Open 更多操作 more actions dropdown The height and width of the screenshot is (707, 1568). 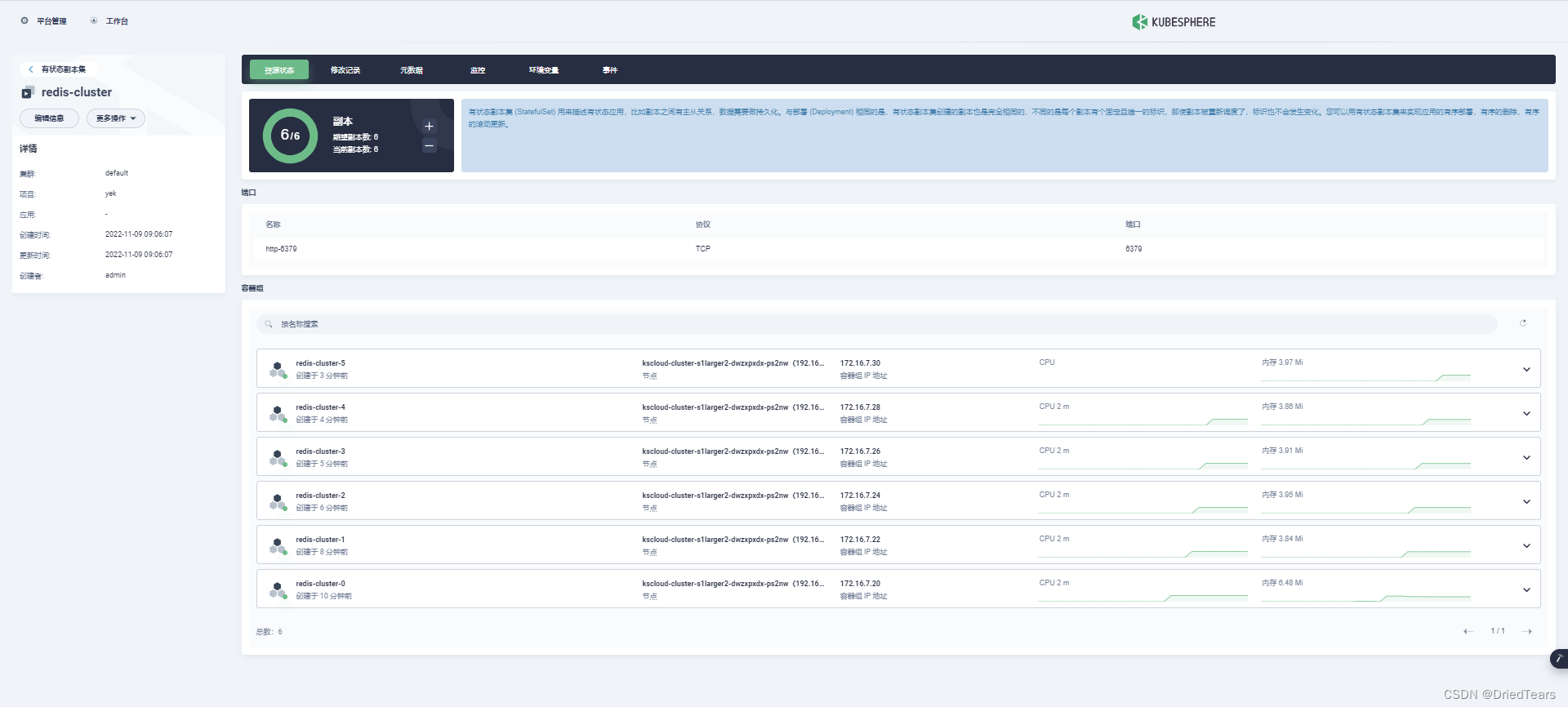pyautogui.click(x=116, y=118)
